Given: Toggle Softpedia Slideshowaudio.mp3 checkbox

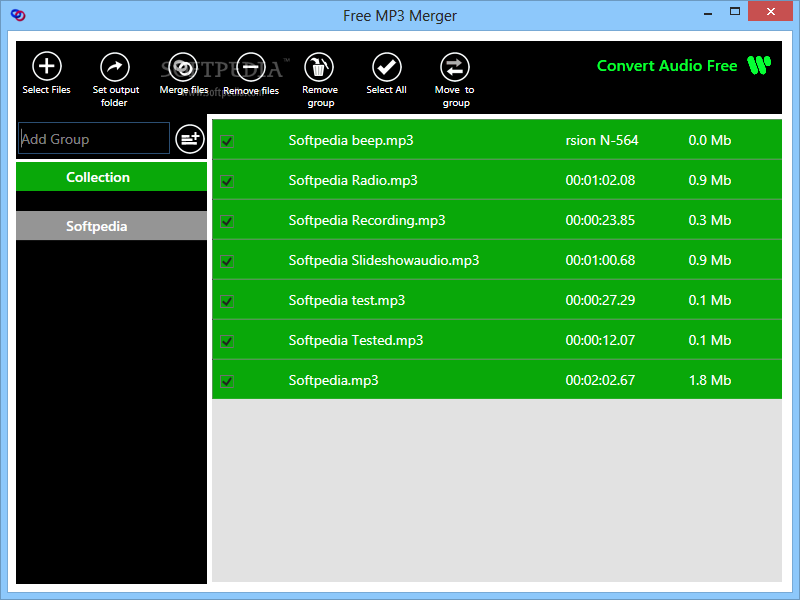Looking at the screenshot, I should tap(227, 261).
